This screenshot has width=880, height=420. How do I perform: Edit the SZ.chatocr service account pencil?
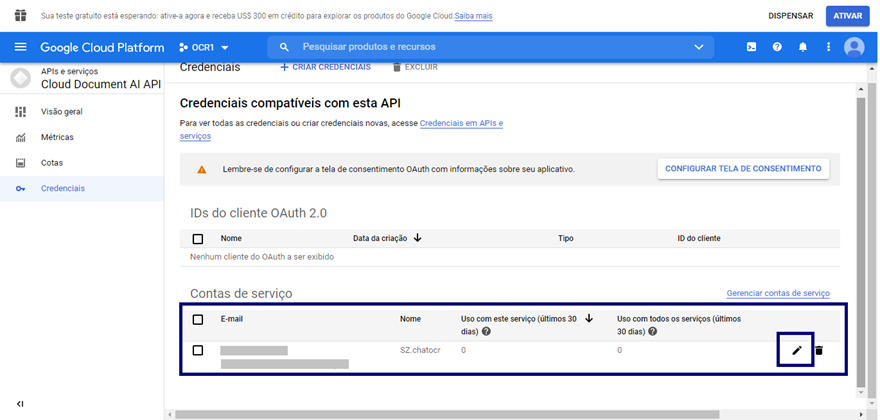pyautogui.click(x=796, y=350)
